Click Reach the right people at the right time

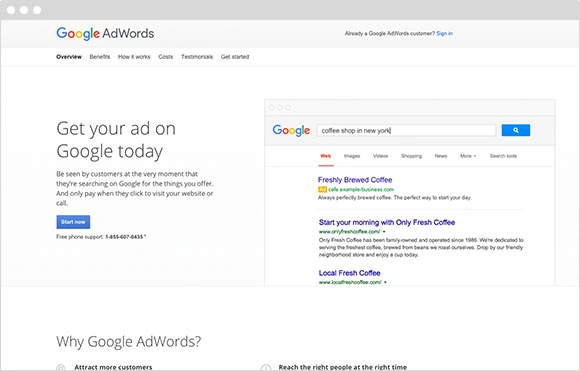[x=343, y=367]
